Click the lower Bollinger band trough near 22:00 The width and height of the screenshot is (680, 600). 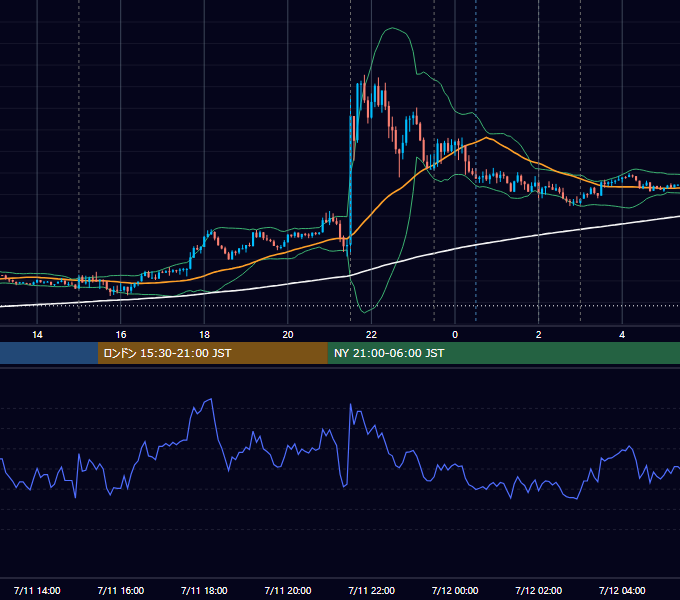365,311
